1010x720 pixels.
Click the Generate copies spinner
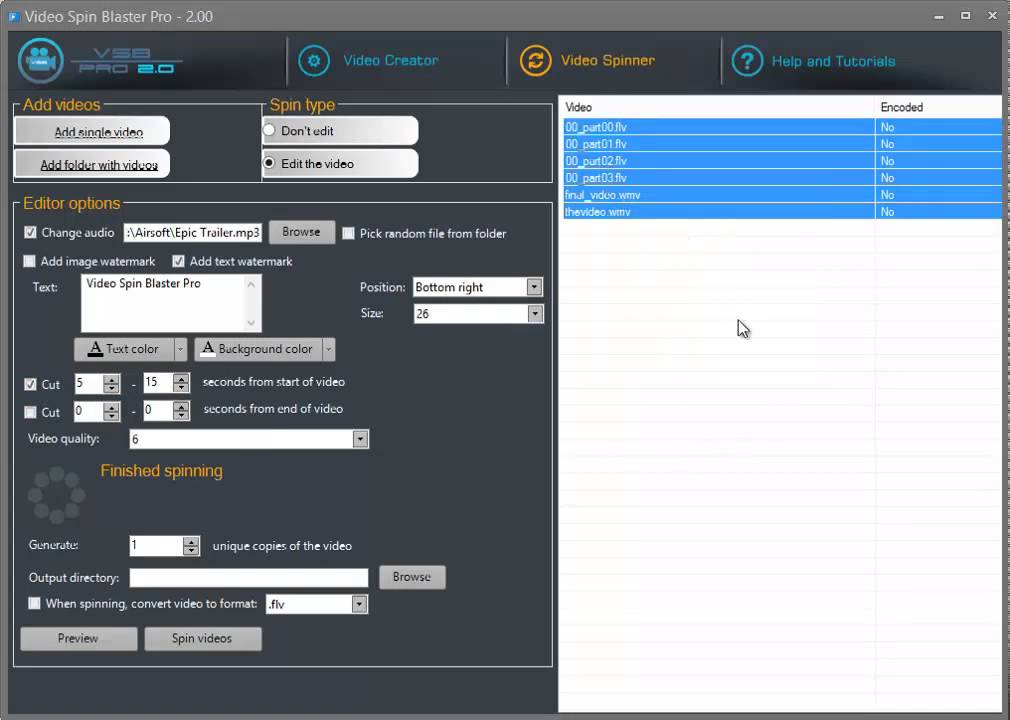point(165,546)
